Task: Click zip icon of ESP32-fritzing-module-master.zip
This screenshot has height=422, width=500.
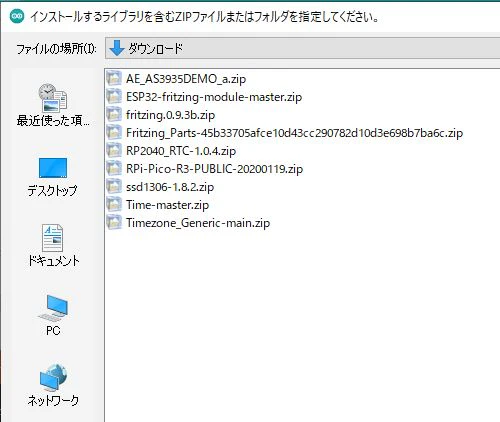Action: tap(114, 97)
